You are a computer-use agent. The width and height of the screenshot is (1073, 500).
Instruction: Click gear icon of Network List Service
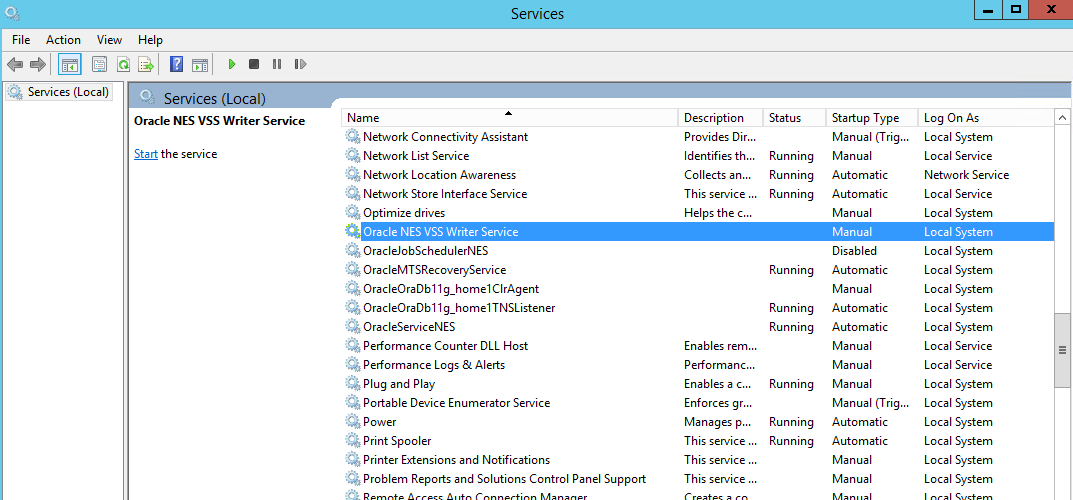tap(352, 155)
